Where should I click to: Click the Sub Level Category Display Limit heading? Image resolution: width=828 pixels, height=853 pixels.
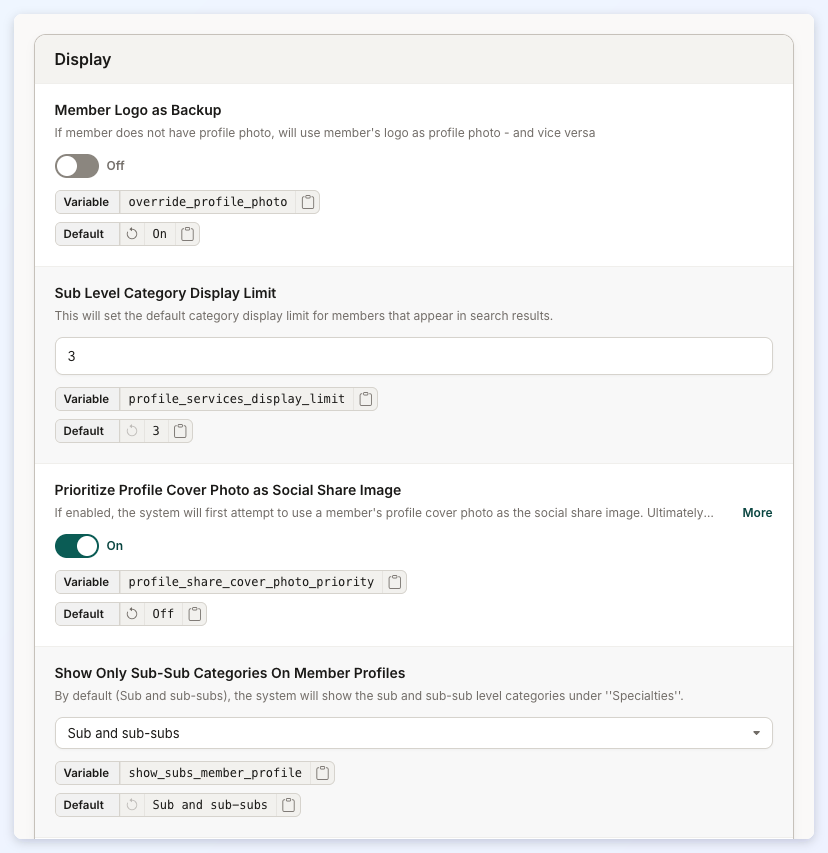(x=165, y=293)
